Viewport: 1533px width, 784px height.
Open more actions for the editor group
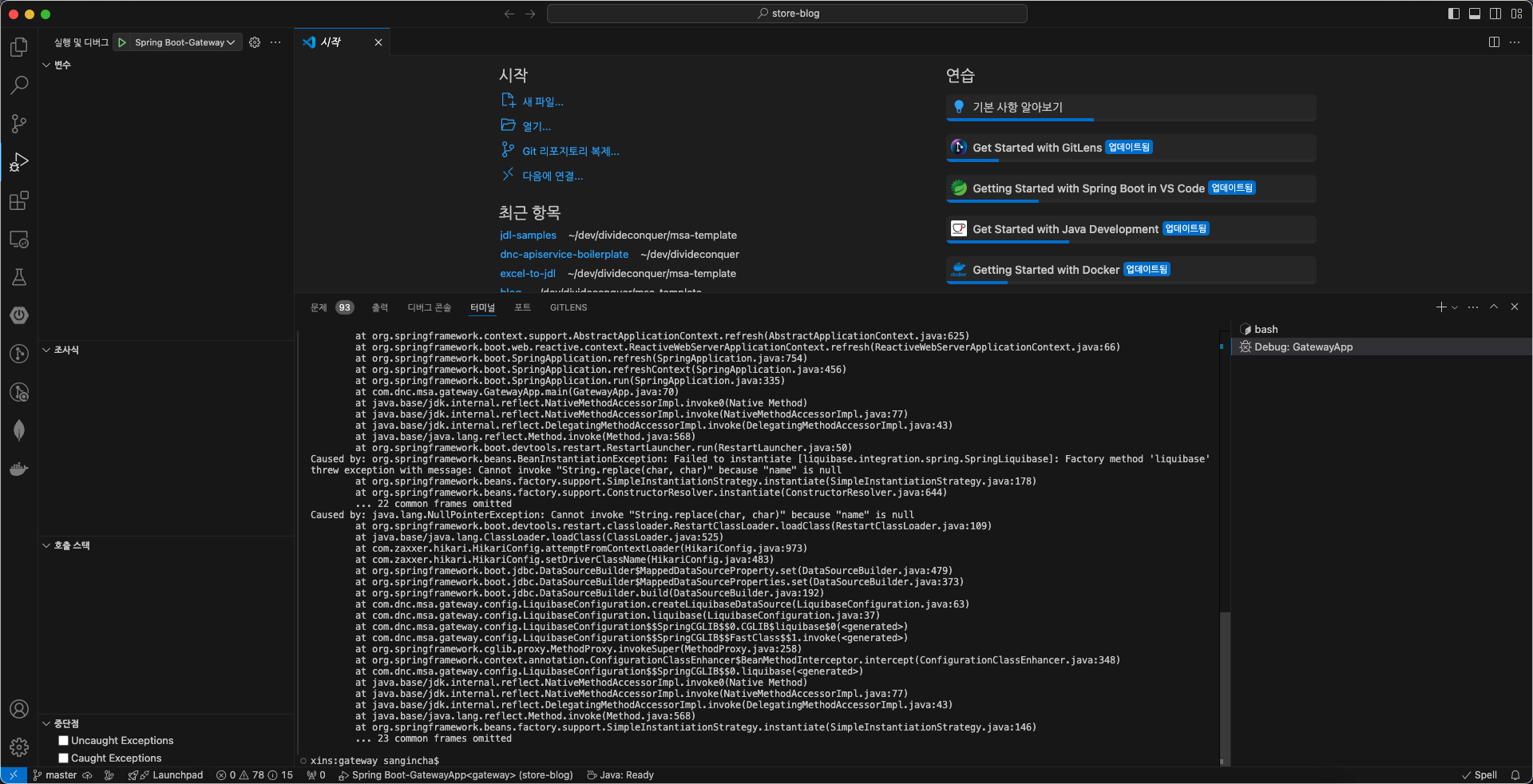click(x=1515, y=42)
